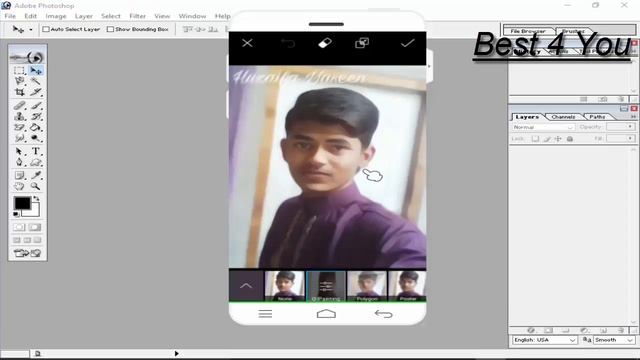
Task: Select the Eraser tool in toolbox
Action: tap(19, 127)
